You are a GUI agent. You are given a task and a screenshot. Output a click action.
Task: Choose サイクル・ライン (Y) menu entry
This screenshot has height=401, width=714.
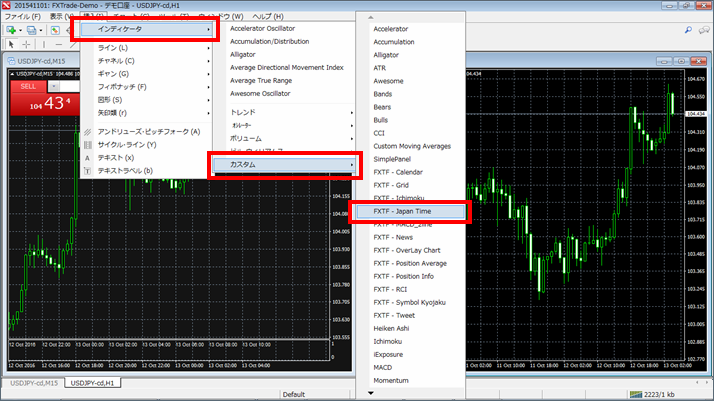tap(127, 145)
